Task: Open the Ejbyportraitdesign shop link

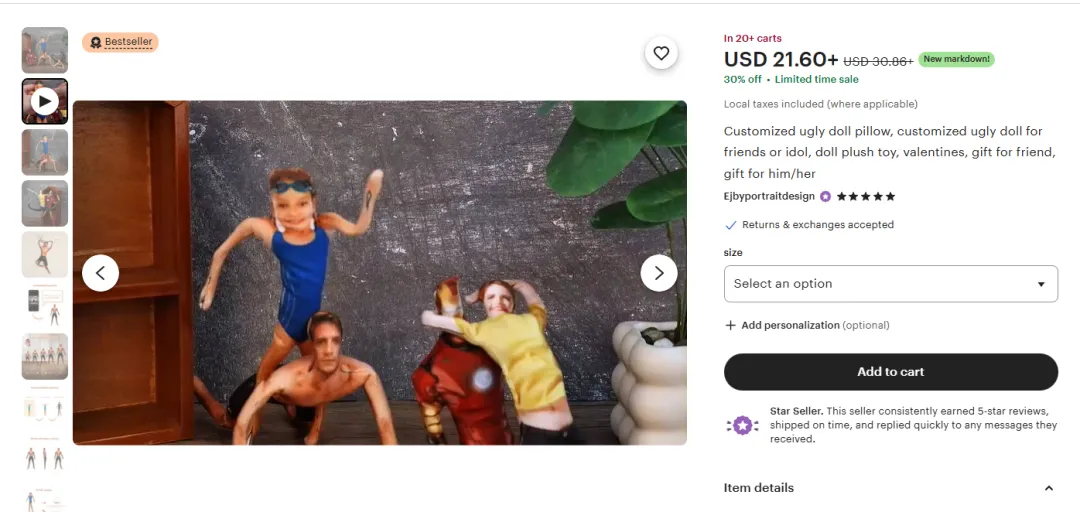Action: [x=769, y=197]
